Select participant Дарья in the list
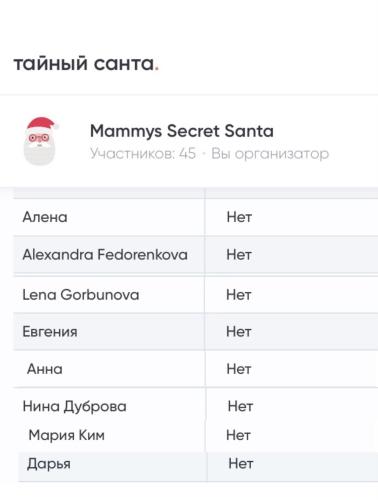 click(x=49, y=464)
